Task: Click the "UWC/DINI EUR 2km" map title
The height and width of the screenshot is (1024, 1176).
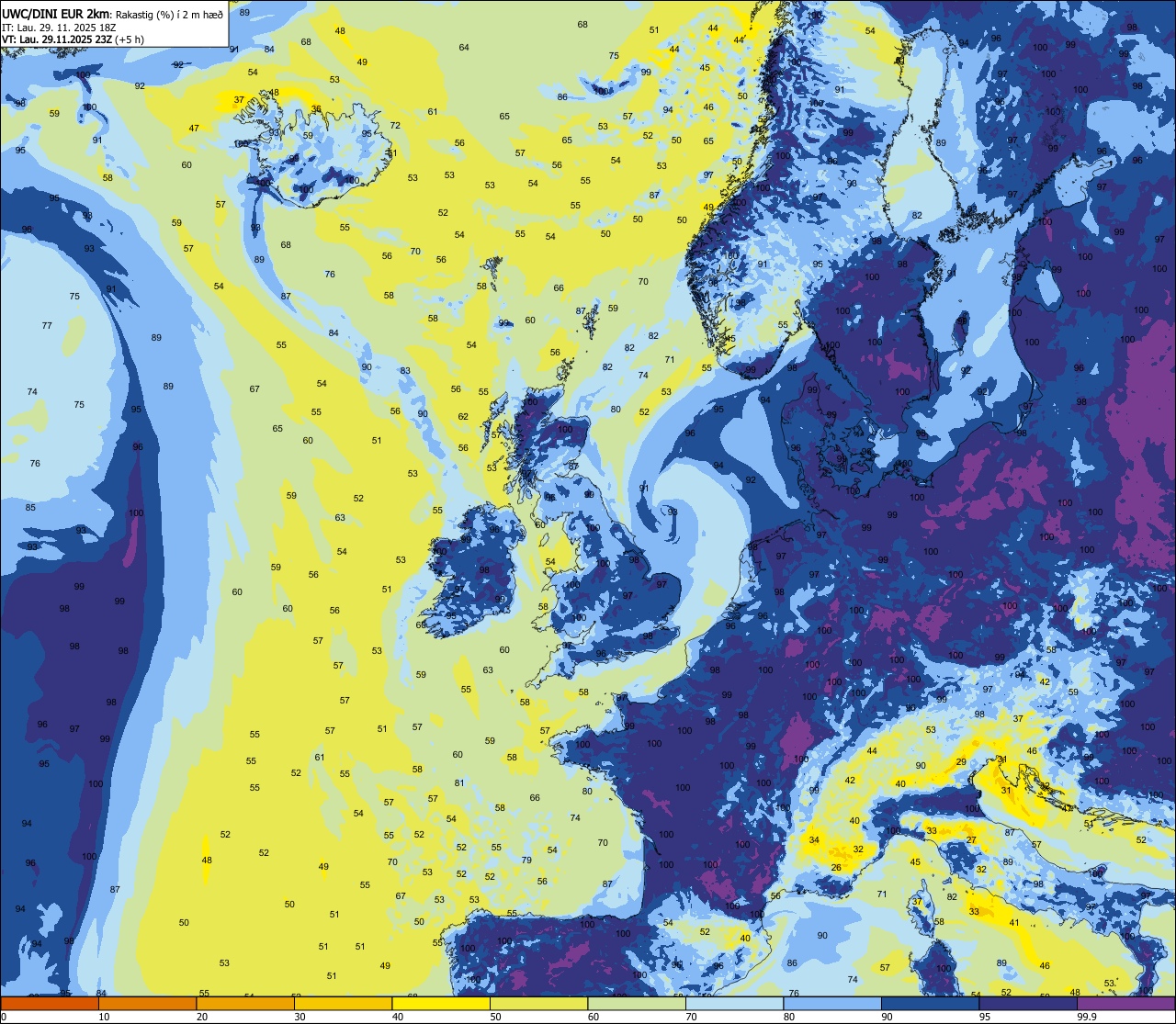Action: pos(54,13)
